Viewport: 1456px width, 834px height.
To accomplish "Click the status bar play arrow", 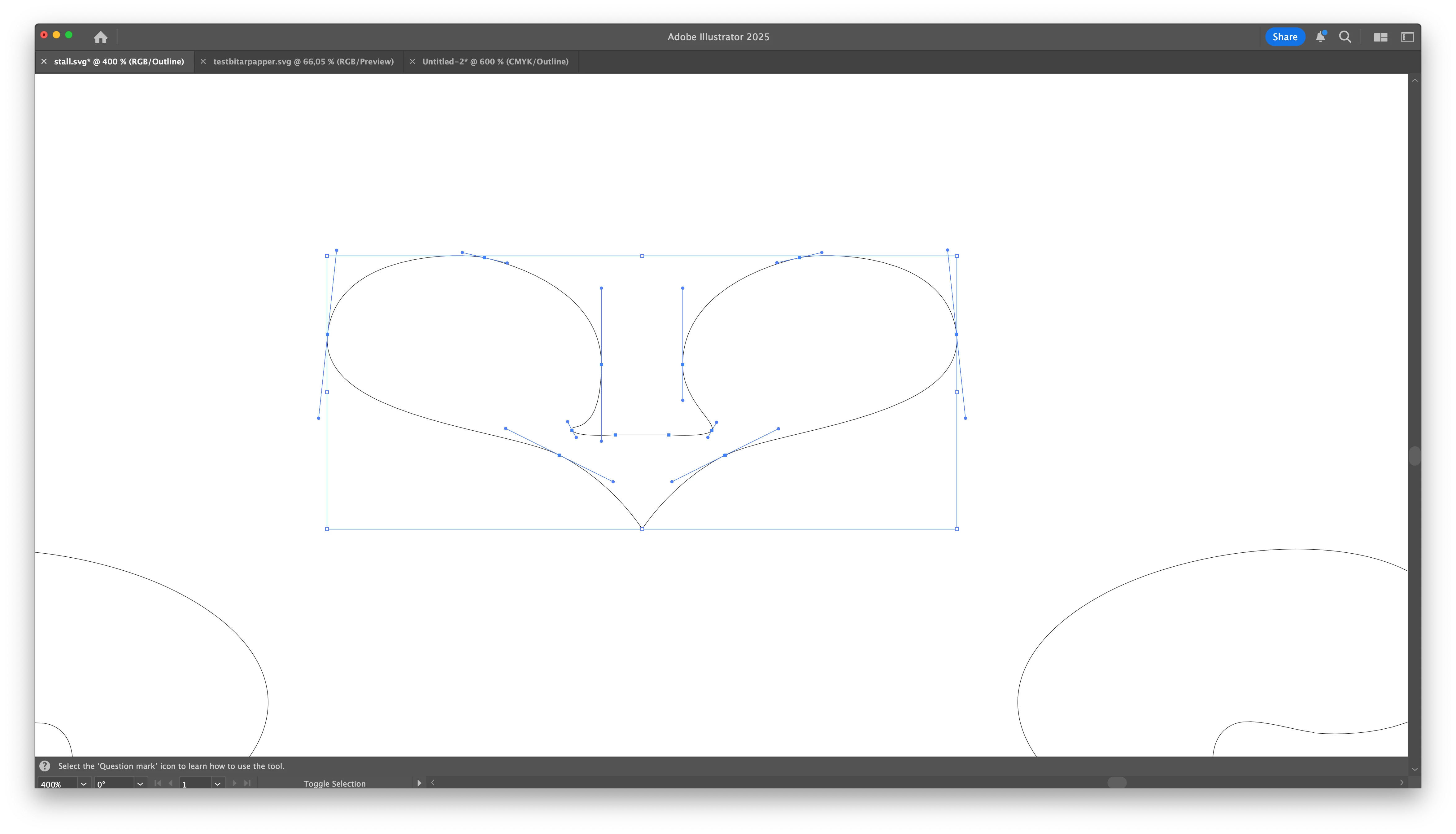I will pyautogui.click(x=419, y=783).
